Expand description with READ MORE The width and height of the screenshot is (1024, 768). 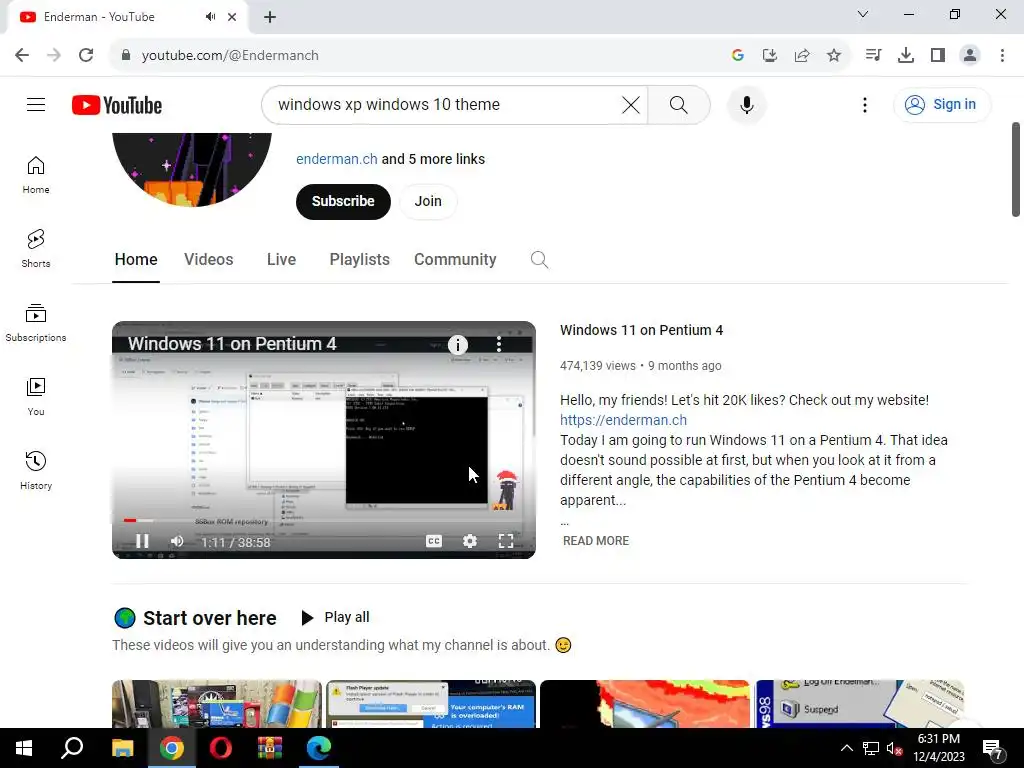pyautogui.click(x=596, y=541)
